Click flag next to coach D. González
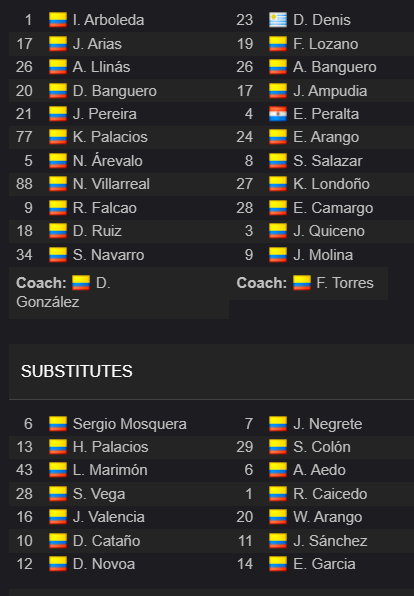This screenshot has width=414, height=596. [81, 283]
